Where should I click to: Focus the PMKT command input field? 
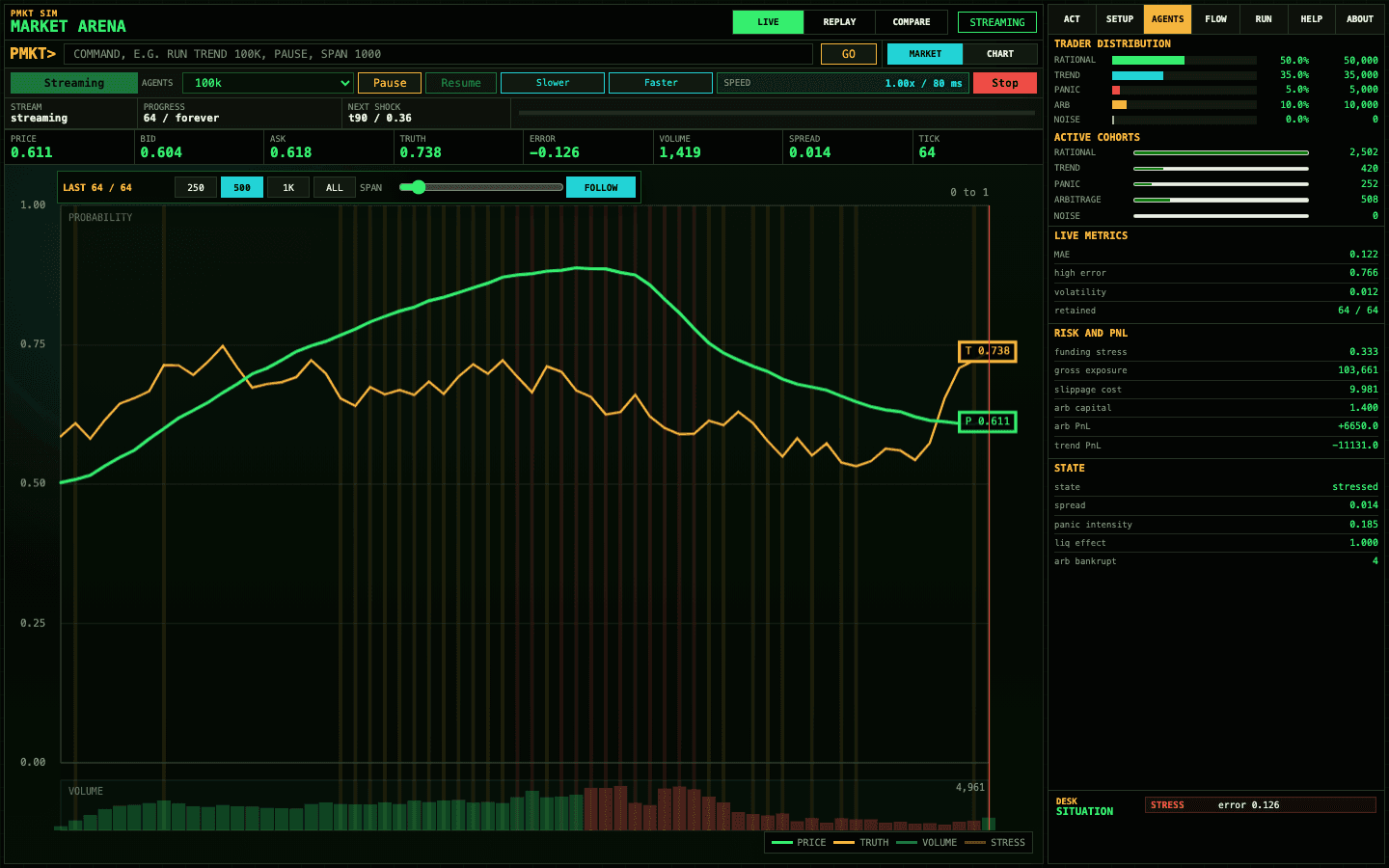(x=438, y=54)
